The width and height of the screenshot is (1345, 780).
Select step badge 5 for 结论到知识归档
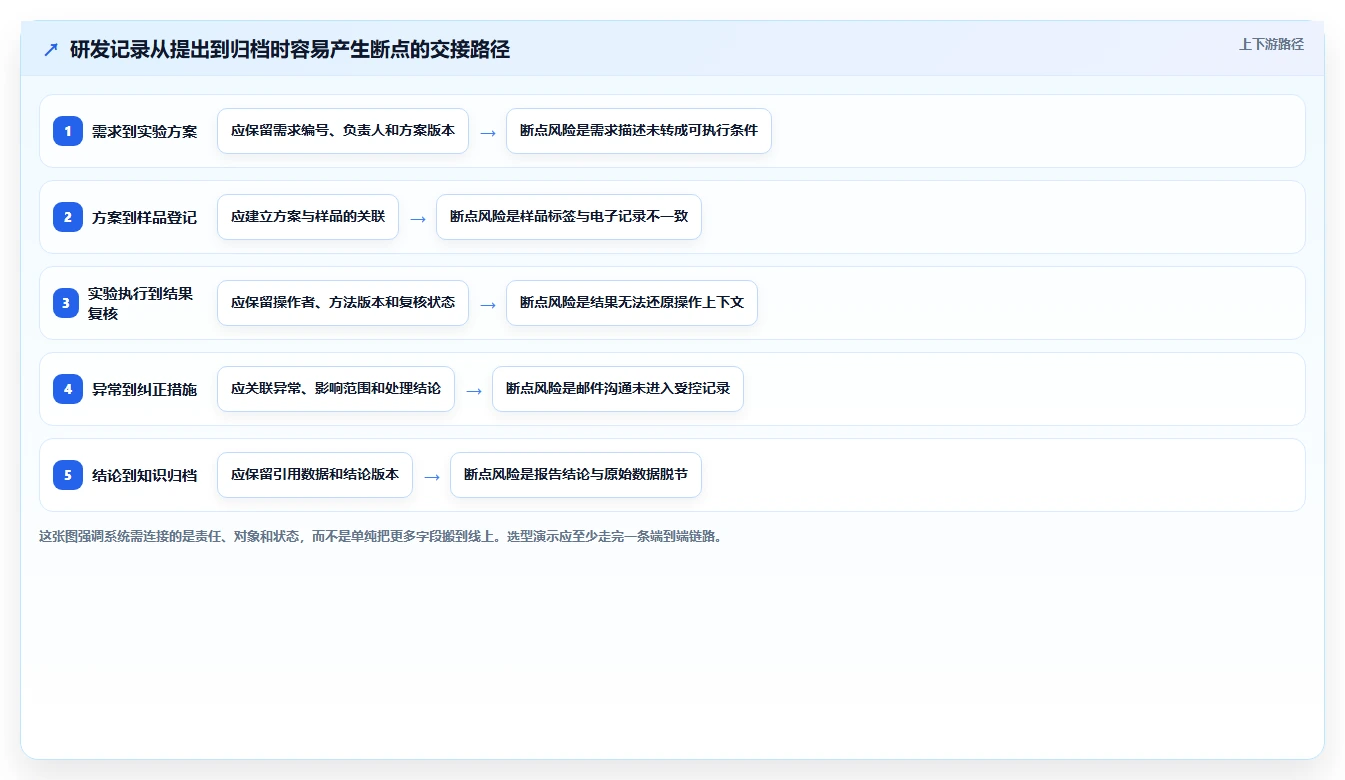(x=68, y=475)
